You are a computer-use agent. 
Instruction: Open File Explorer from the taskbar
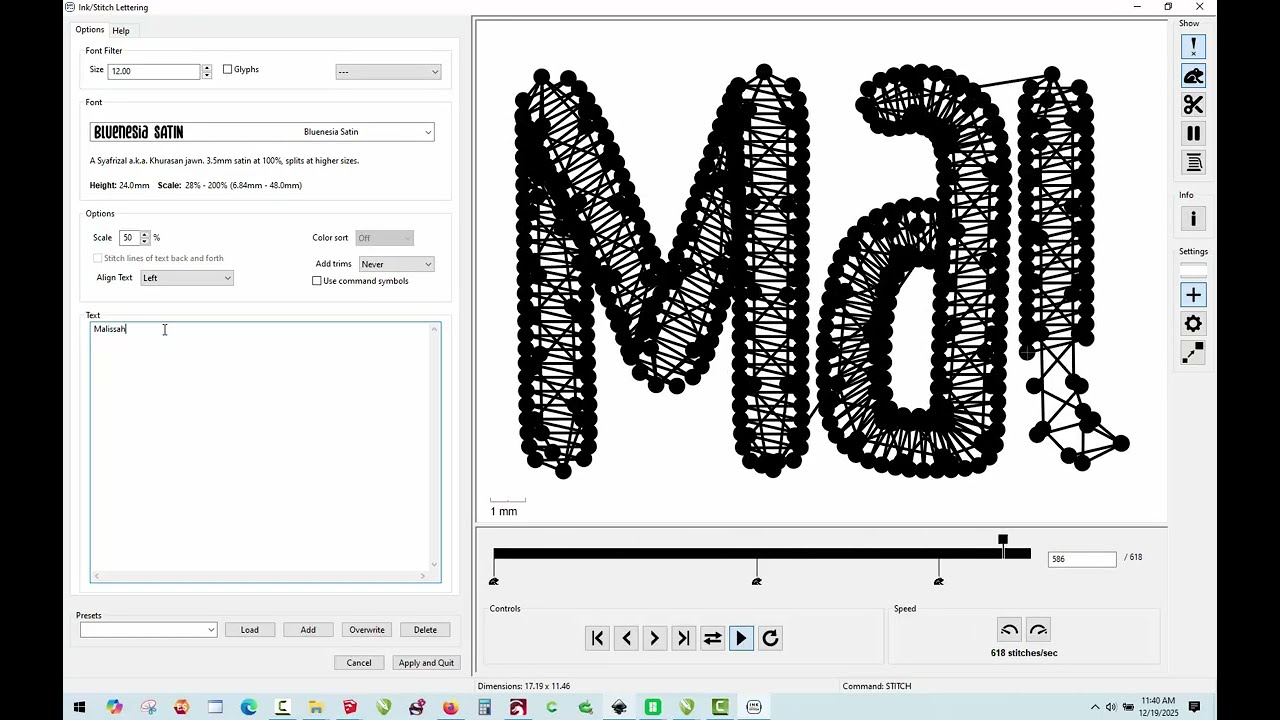(x=316, y=707)
